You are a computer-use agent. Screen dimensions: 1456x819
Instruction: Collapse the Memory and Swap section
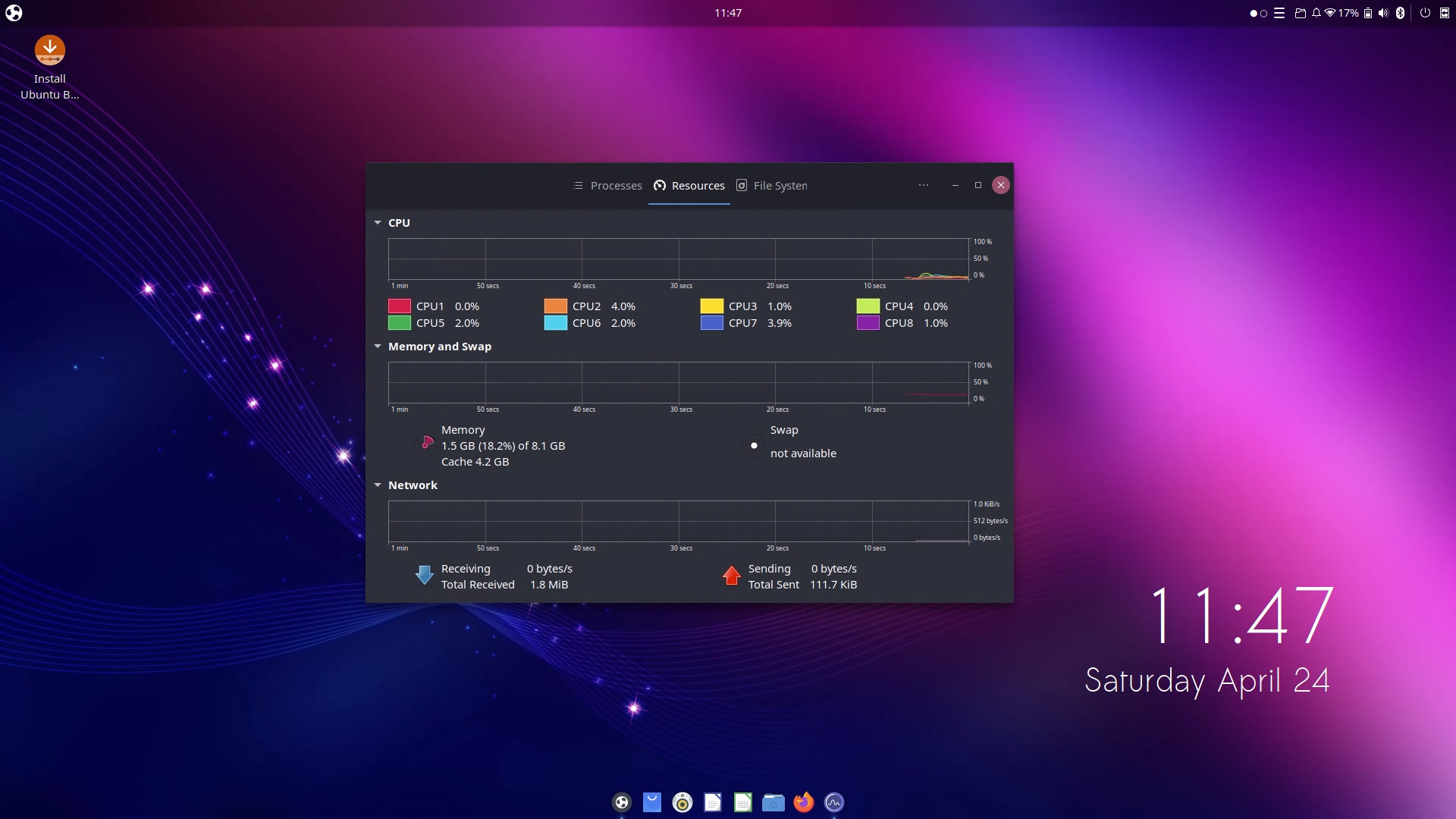click(x=378, y=346)
